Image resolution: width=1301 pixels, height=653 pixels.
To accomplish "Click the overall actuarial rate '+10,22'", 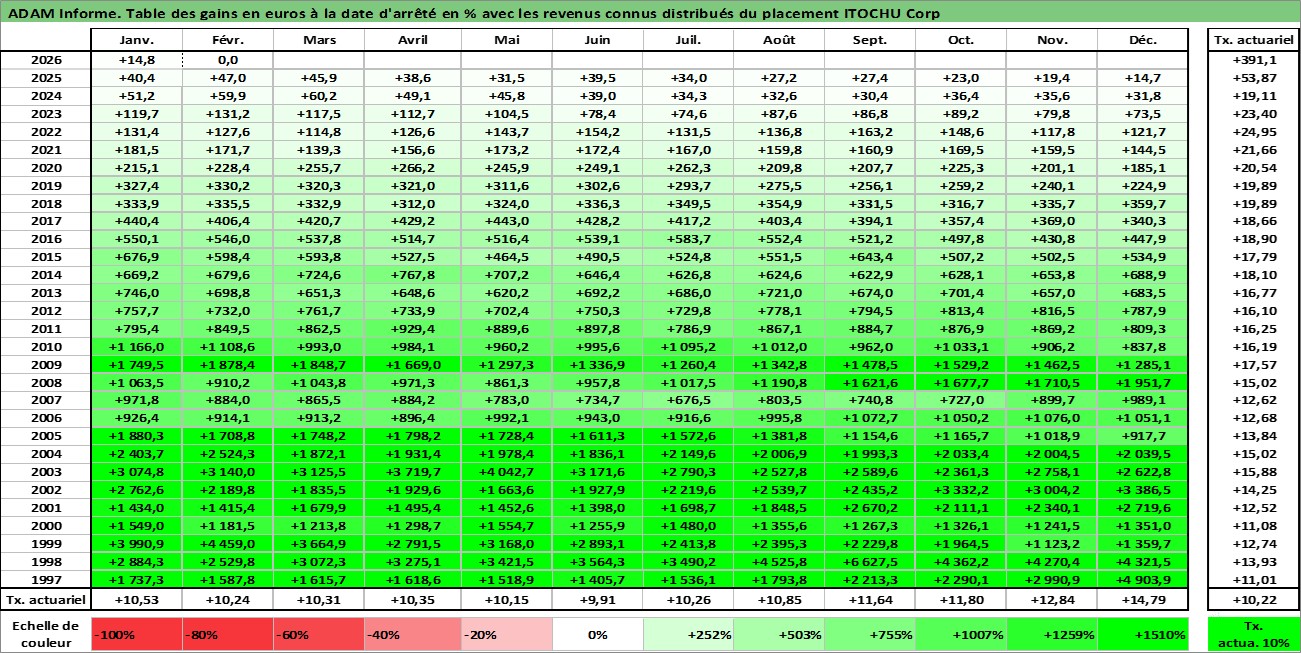I will pos(1253,600).
